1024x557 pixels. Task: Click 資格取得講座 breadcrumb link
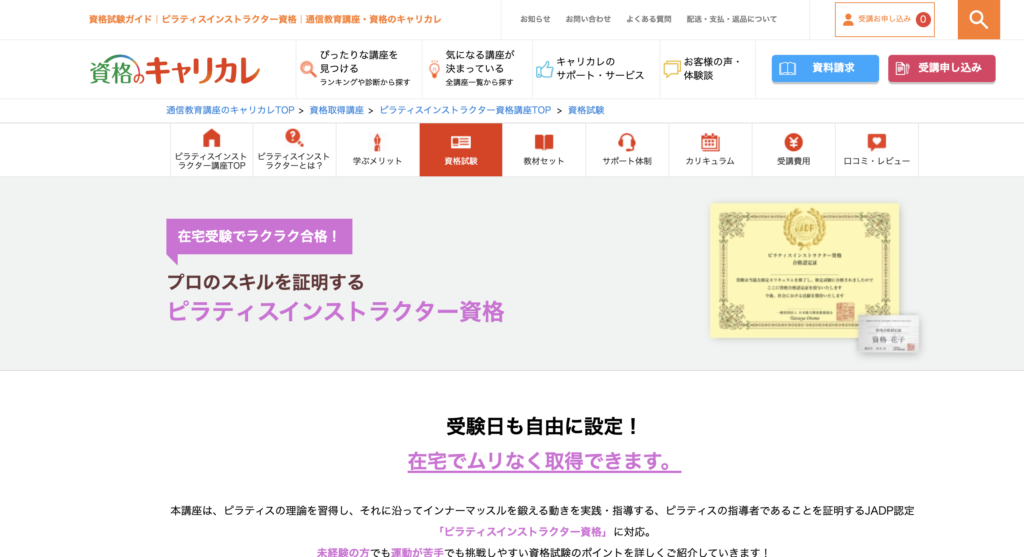[336, 110]
